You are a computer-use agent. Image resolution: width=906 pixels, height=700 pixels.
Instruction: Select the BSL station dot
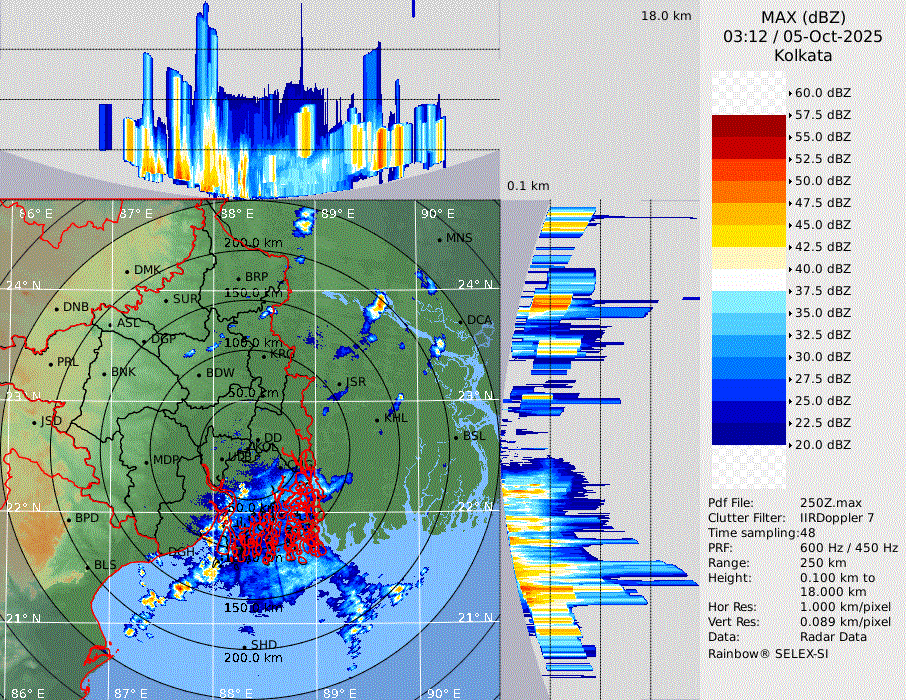point(456,437)
